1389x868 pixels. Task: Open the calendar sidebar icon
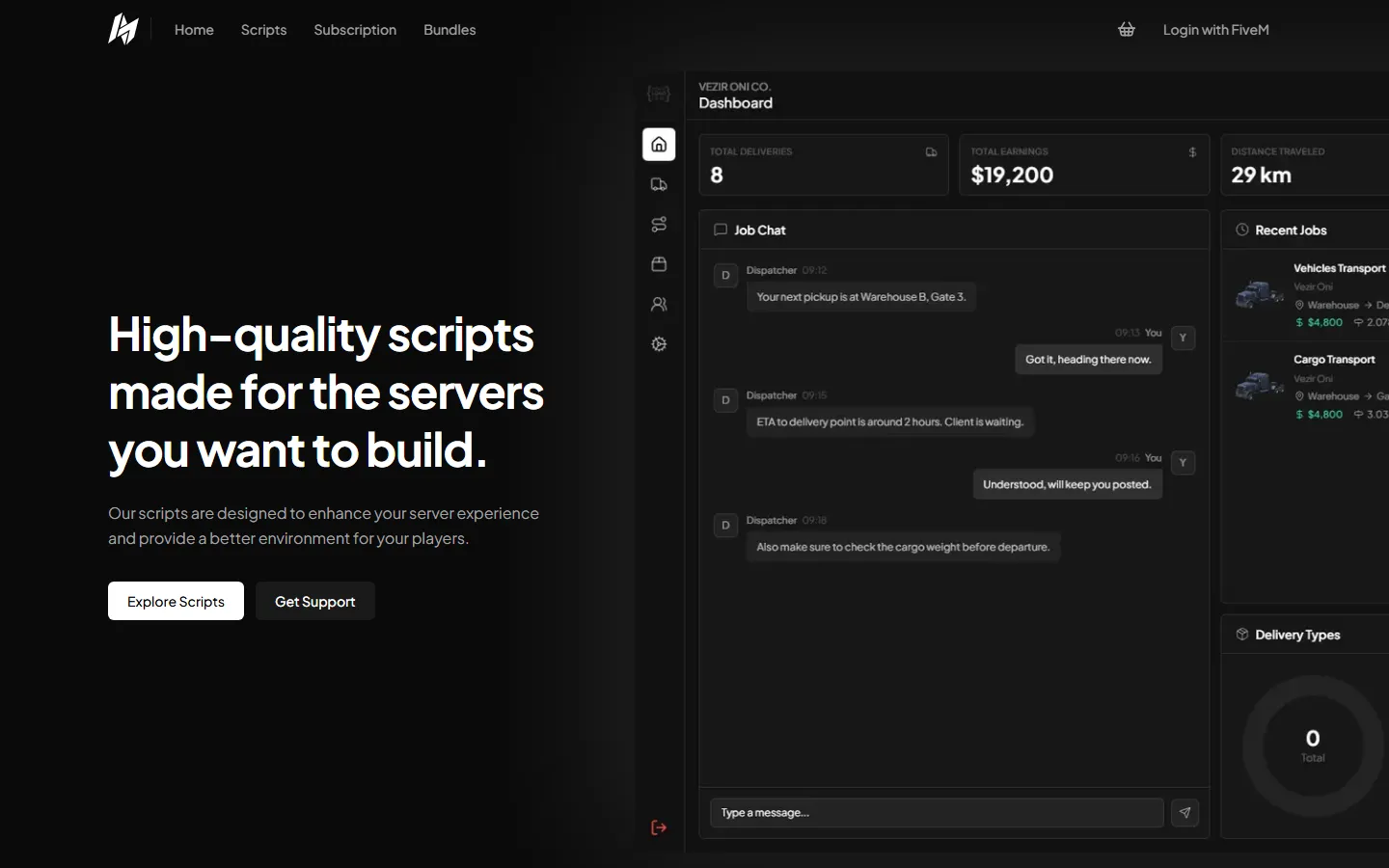pos(659,264)
